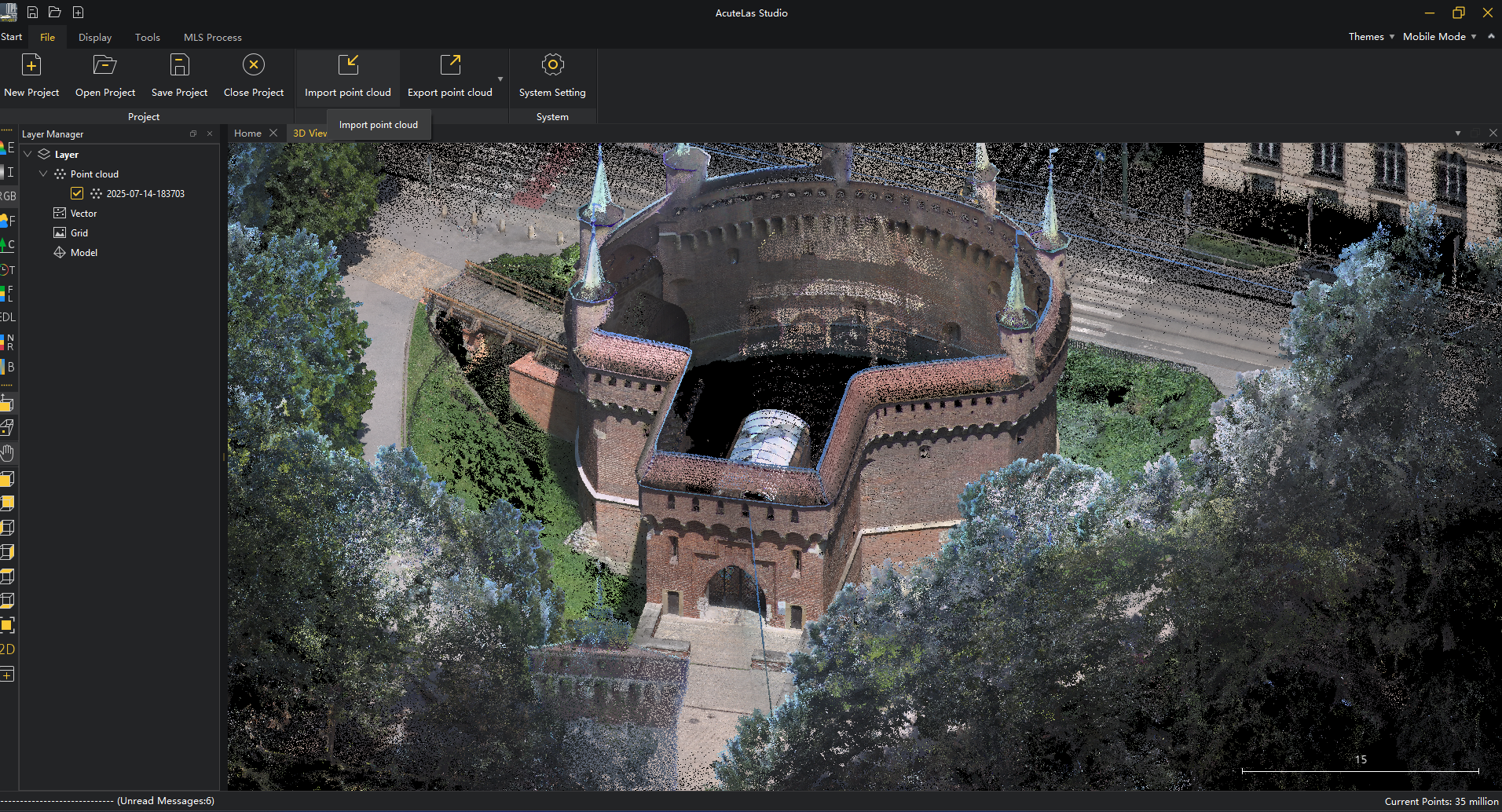Open System Setting gear
Viewport: 1502px width, 812px height.
[552, 66]
